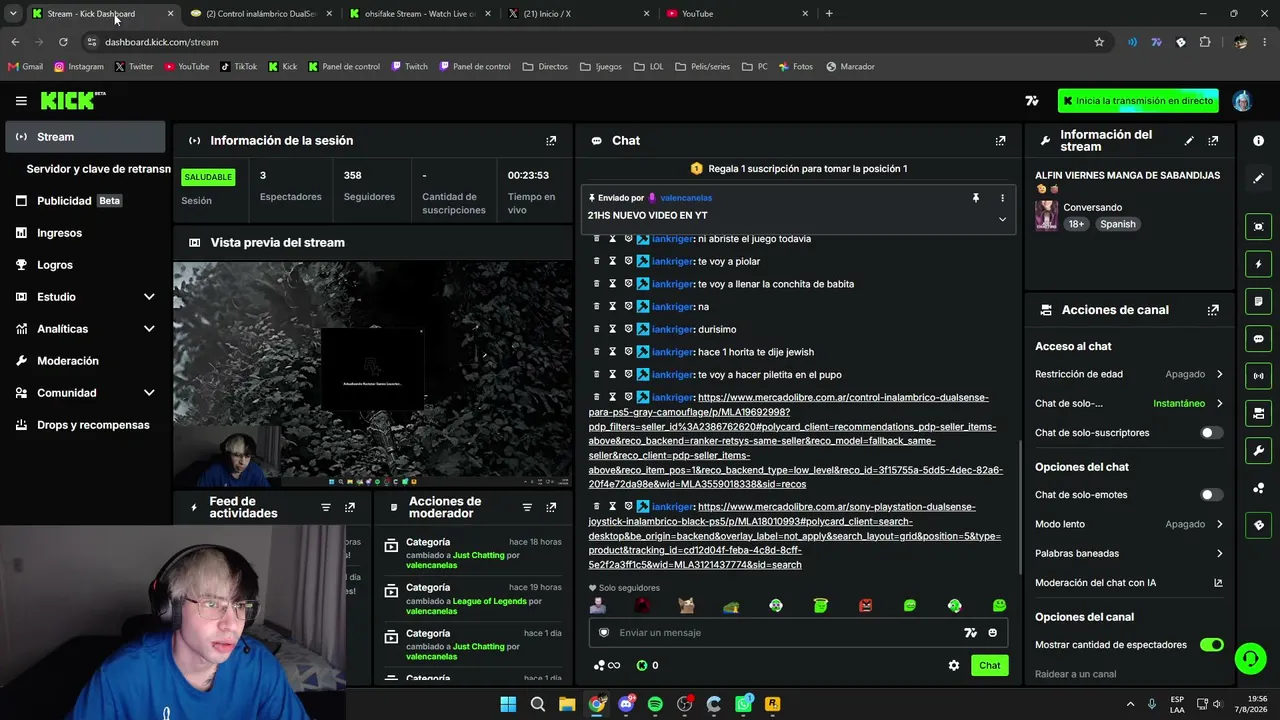The width and height of the screenshot is (1280, 720).
Task: Open the Logros sidebar item
Action: pos(86,265)
